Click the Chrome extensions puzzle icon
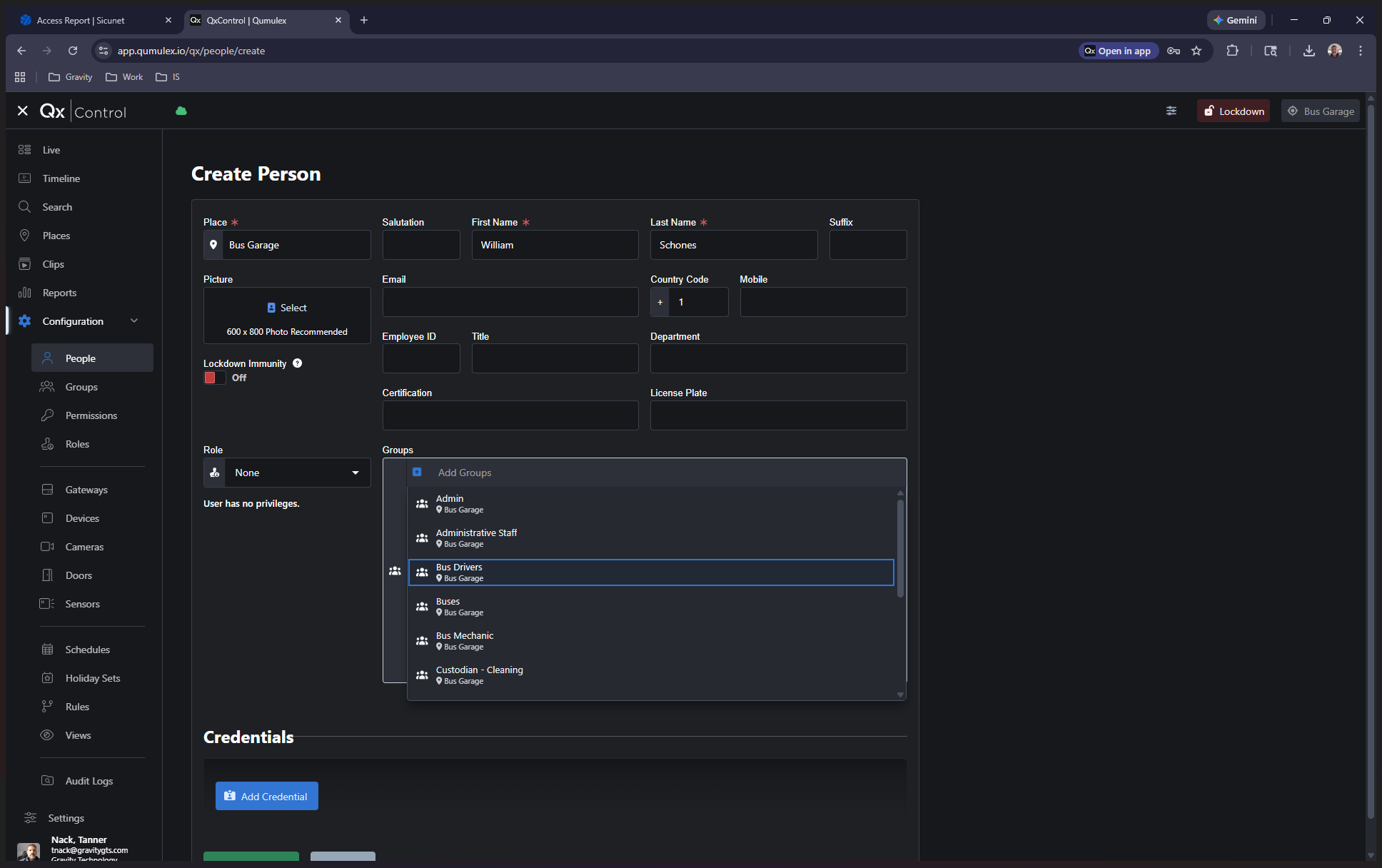The image size is (1382, 868). tap(1232, 51)
